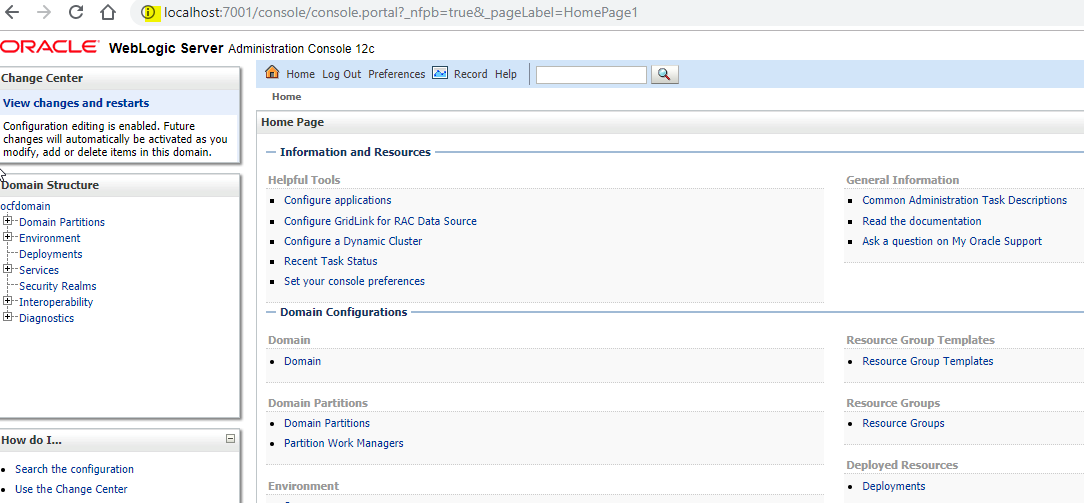1084x503 pixels.
Task: Click the Helpful Tools subheading
Action: 304,180
